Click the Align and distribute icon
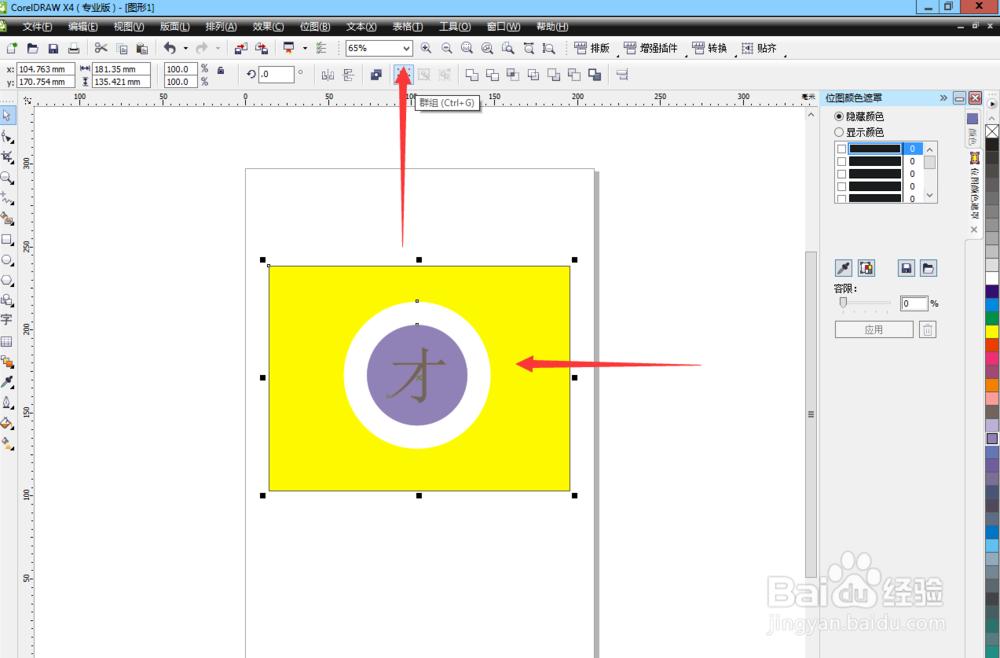Viewport: 1000px width, 658px height. [x=622, y=75]
